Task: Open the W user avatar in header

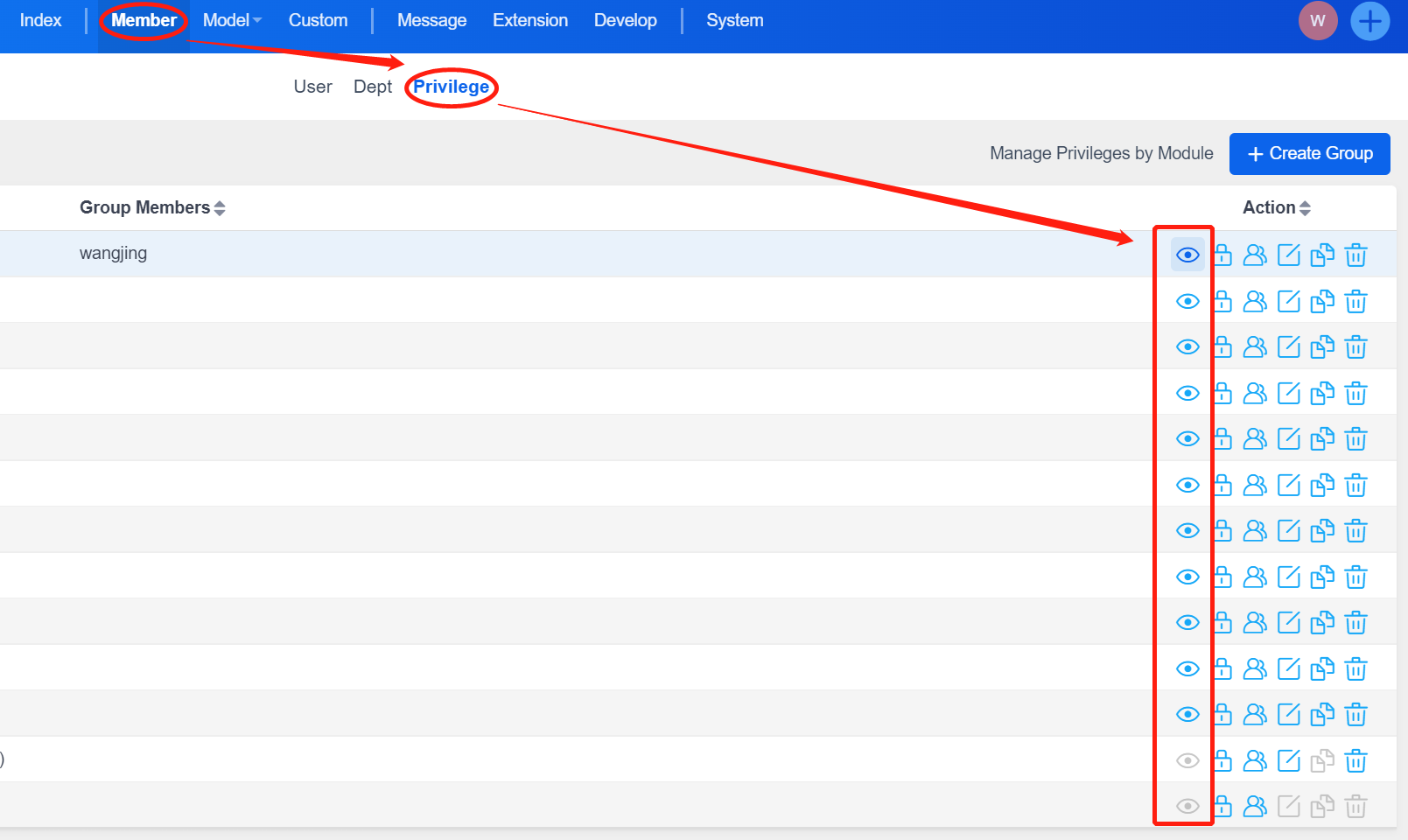Action: (x=1318, y=21)
